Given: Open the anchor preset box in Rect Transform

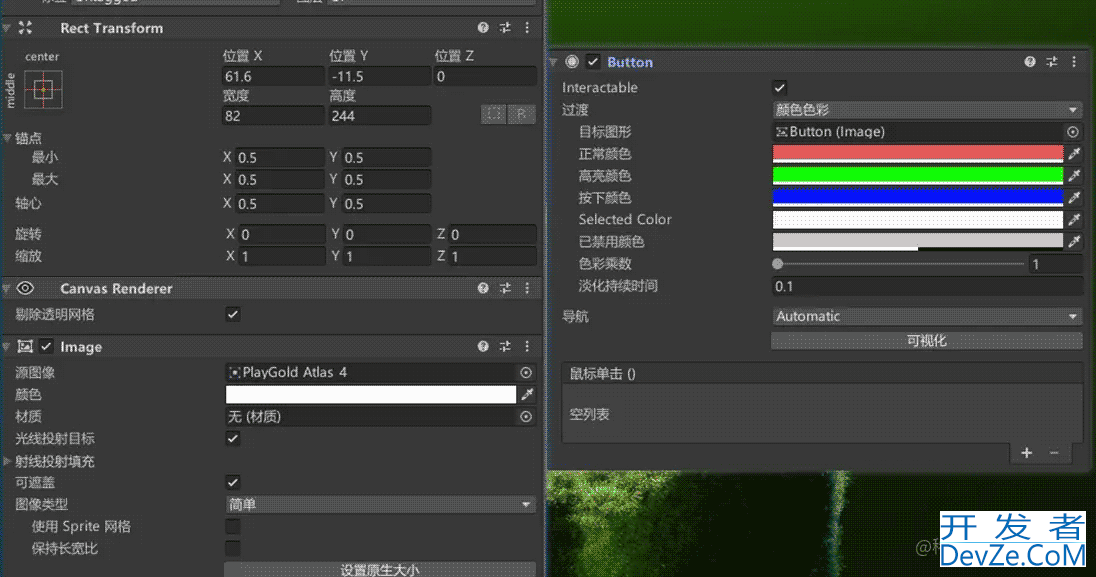Looking at the screenshot, I should 43,89.
